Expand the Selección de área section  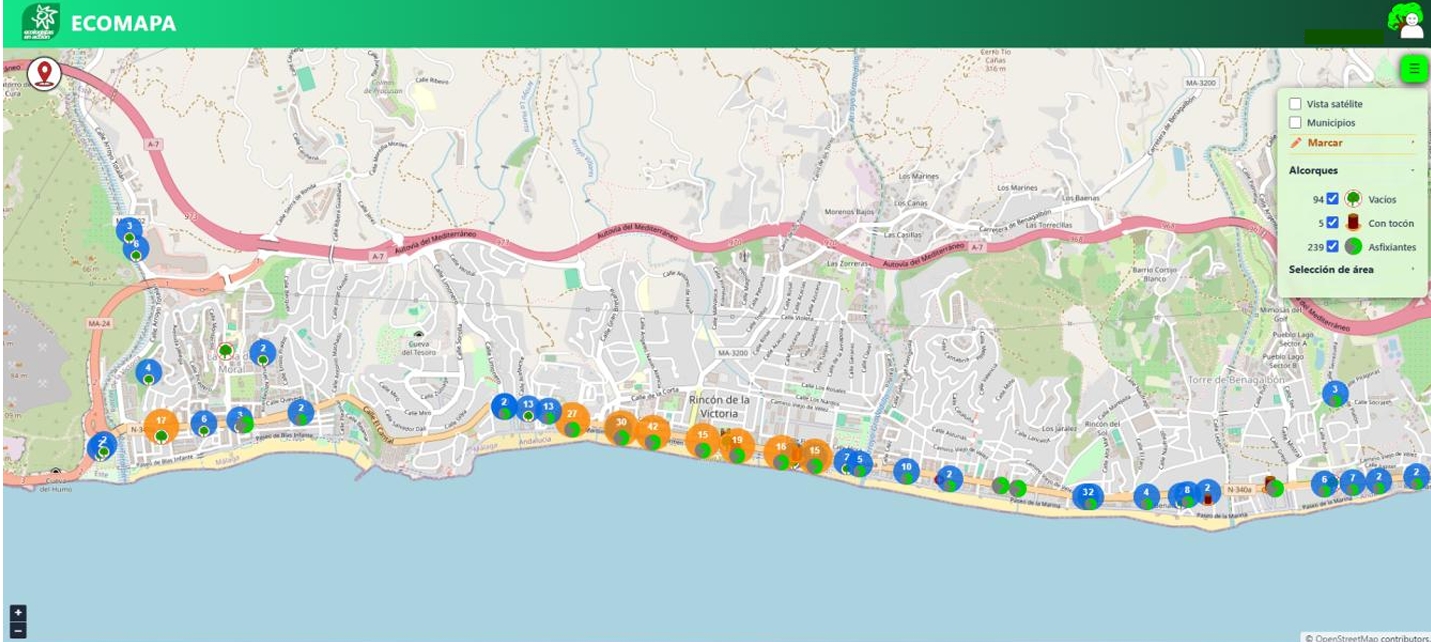pyautogui.click(x=1353, y=270)
